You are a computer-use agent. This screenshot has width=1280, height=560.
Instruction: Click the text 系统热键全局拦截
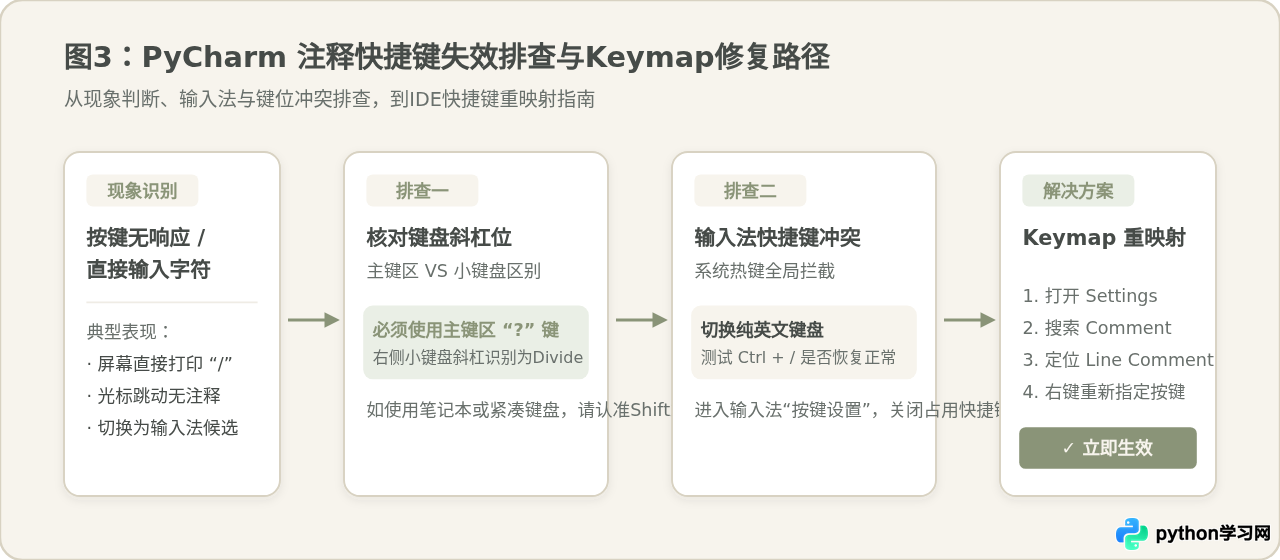tap(764, 271)
